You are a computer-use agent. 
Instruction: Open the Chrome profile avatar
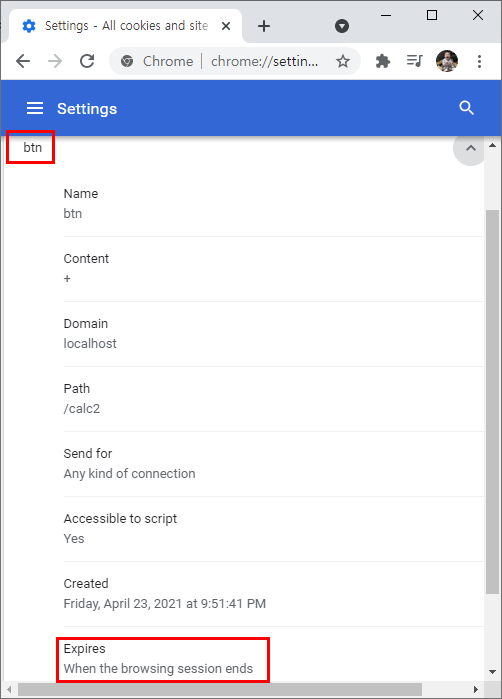tap(447, 61)
